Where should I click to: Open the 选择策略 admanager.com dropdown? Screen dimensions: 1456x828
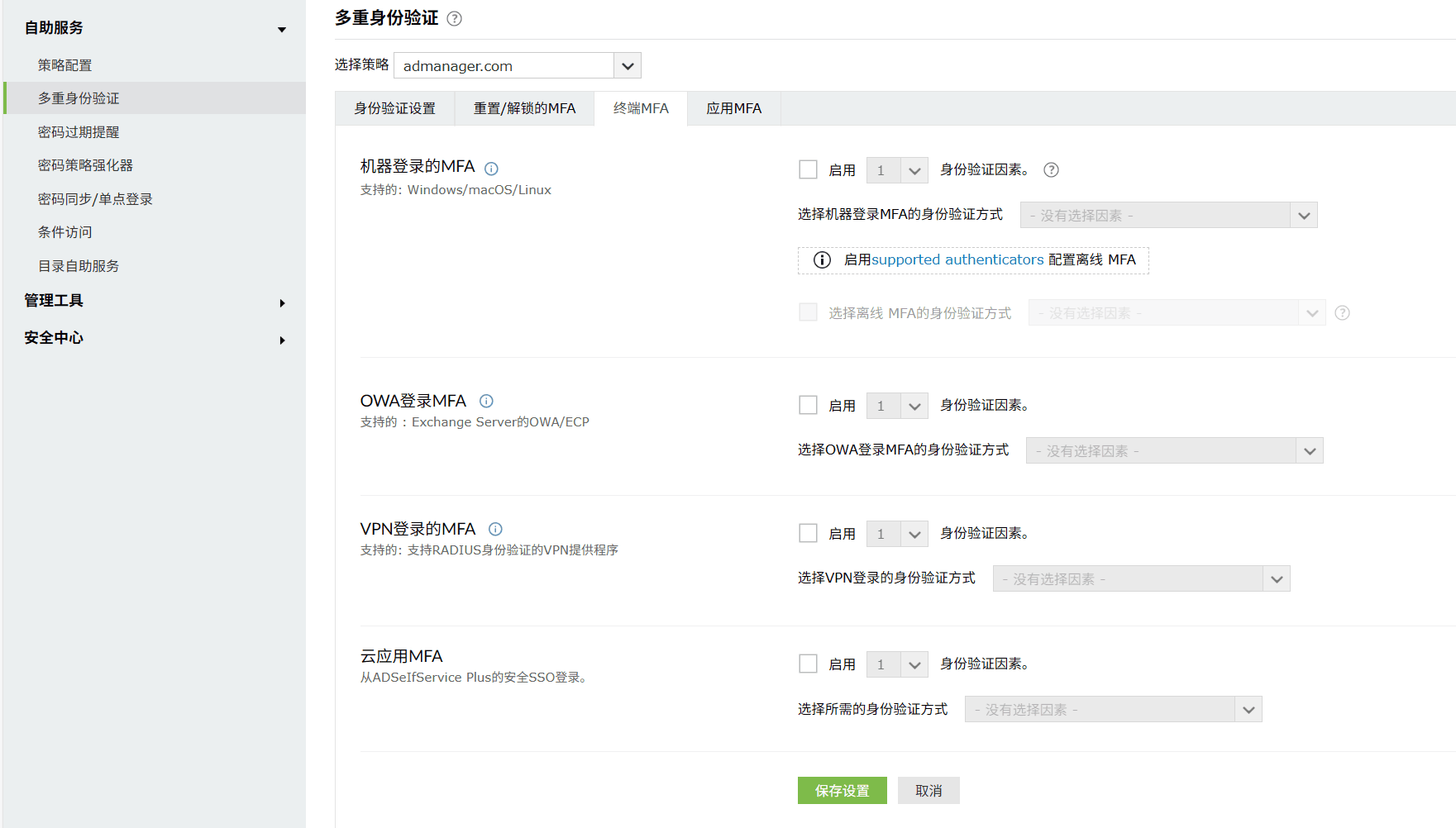[627, 66]
